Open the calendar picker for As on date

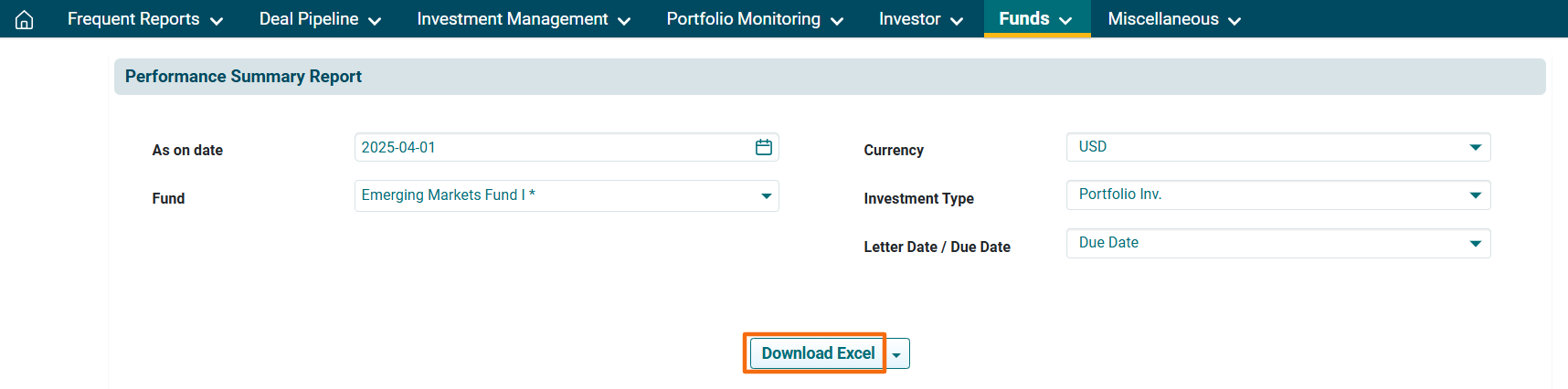(764, 147)
